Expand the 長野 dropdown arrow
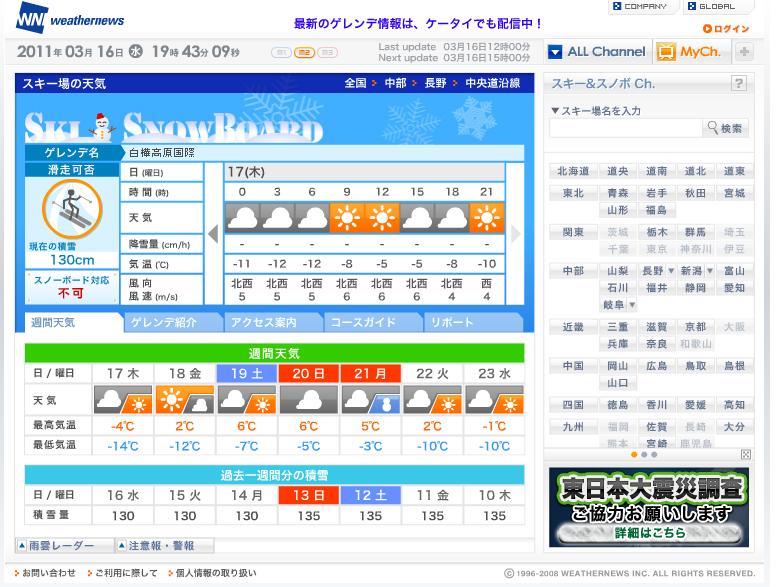Screen dimensions: 778x587 click(671, 271)
